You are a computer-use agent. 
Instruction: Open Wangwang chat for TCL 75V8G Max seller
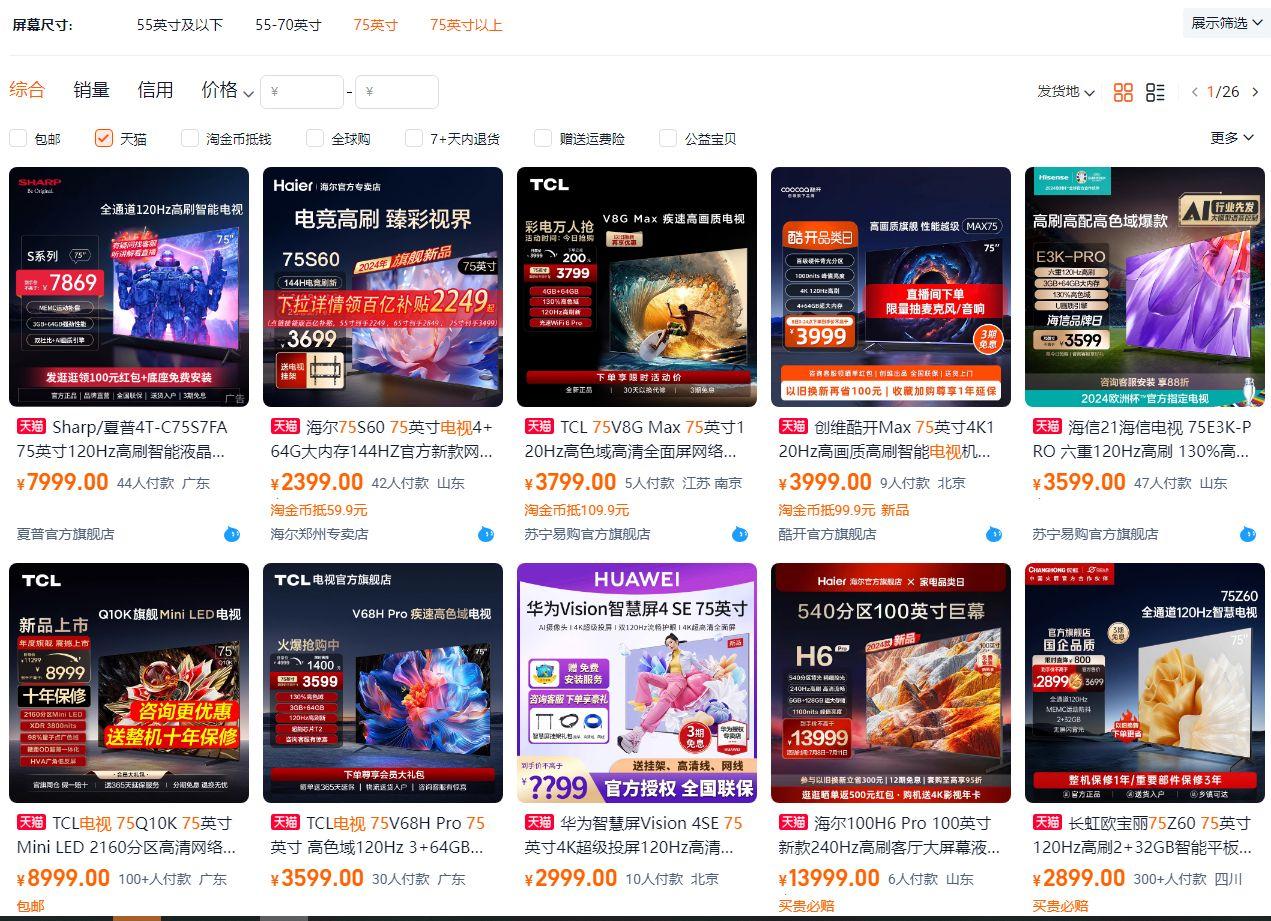740,534
